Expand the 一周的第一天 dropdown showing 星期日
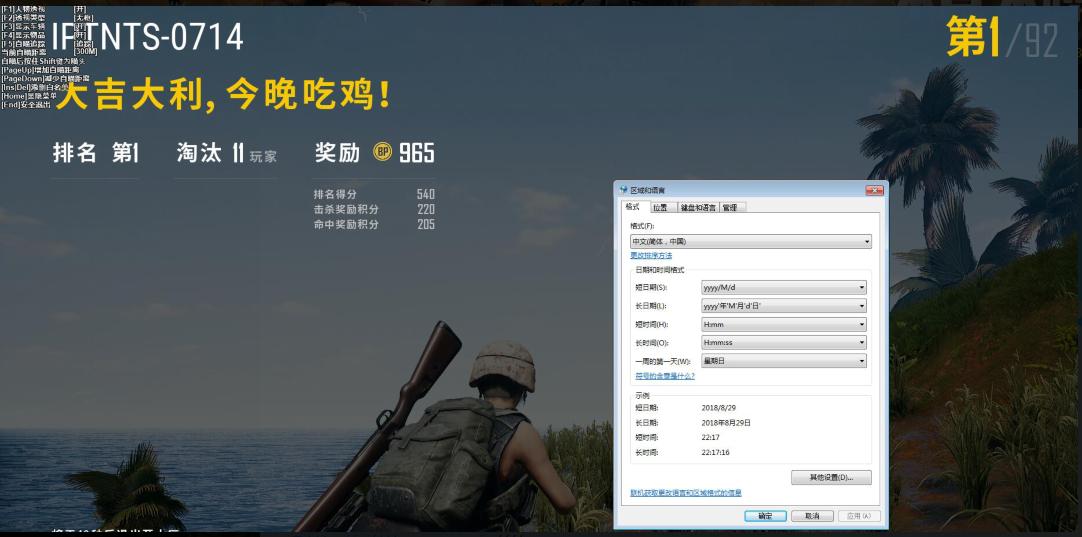1082x537 pixels. click(784, 361)
